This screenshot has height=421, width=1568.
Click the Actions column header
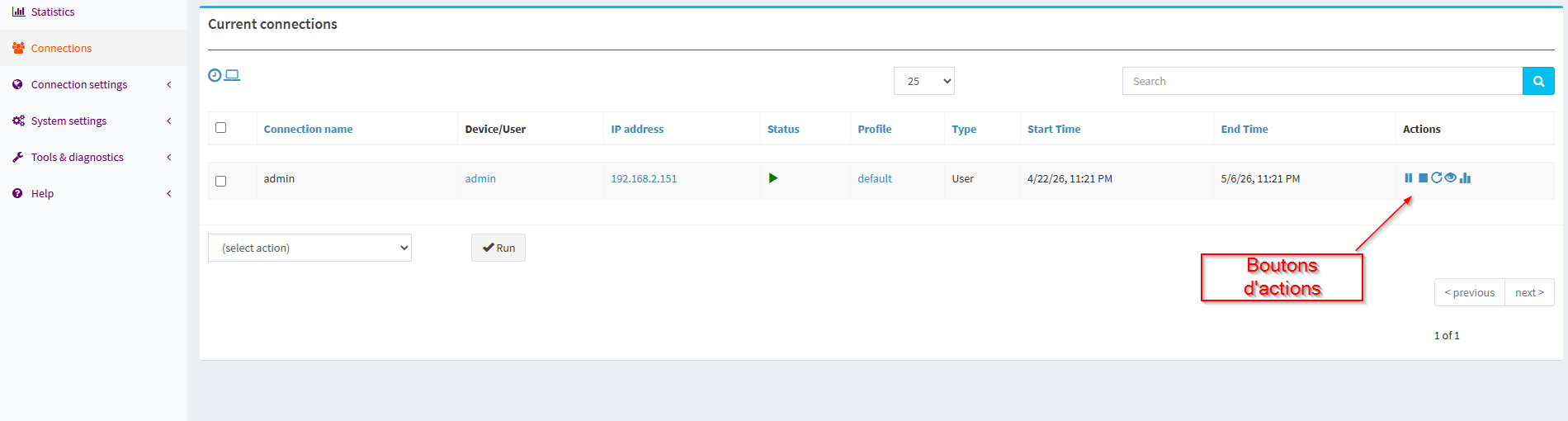(x=1421, y=129)
